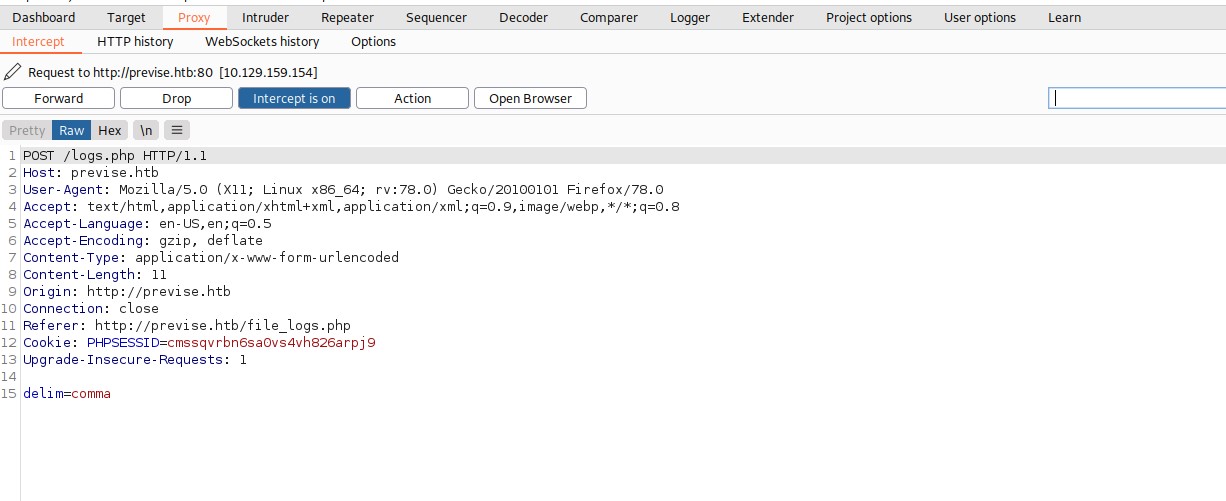Click the pencil edit target icon

(12, 72)
